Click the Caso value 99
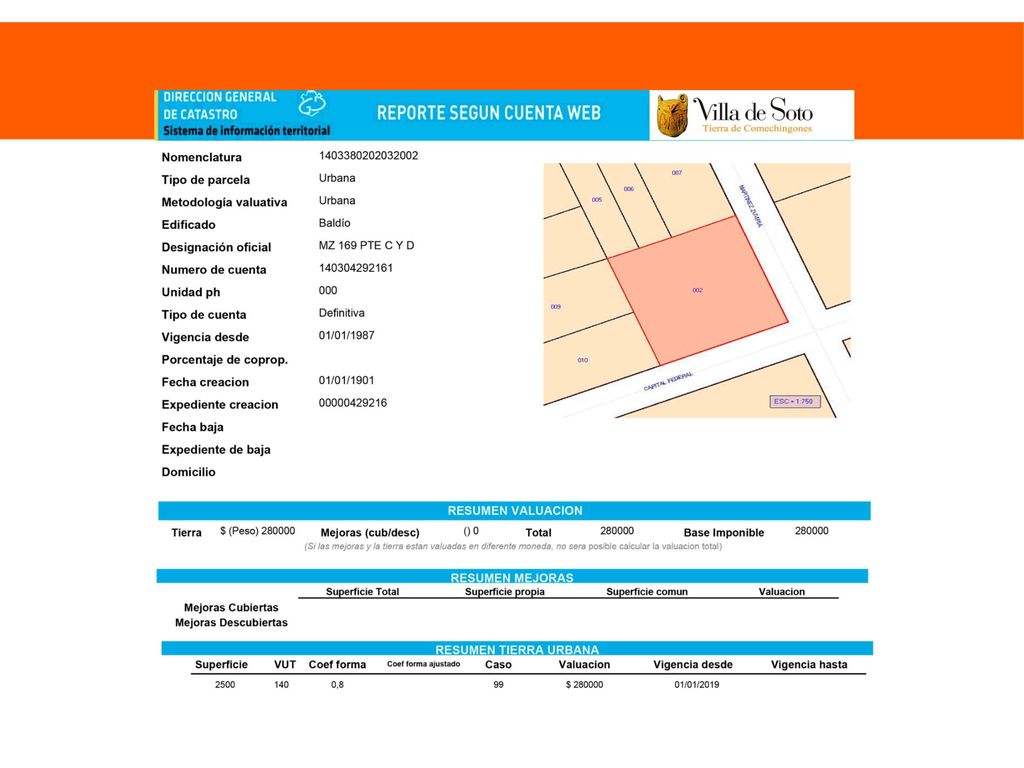The image size is (1024, 768). pos(498,684)
